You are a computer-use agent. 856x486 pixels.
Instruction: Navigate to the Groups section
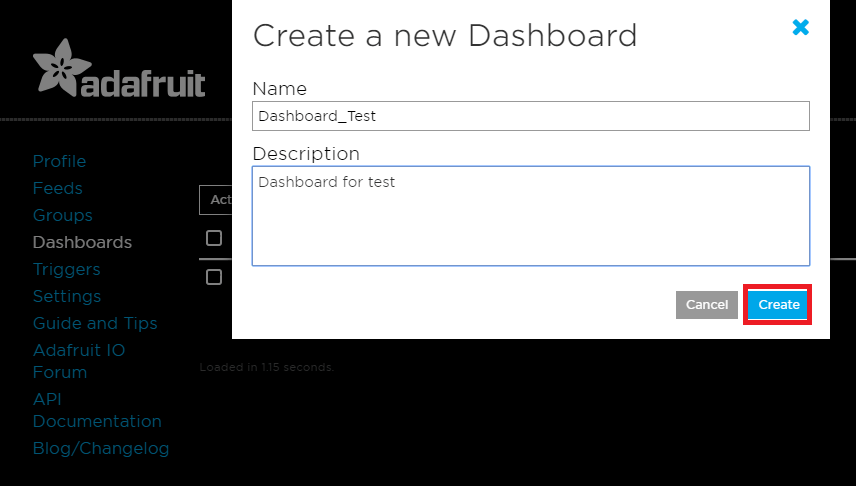point(62,215)
